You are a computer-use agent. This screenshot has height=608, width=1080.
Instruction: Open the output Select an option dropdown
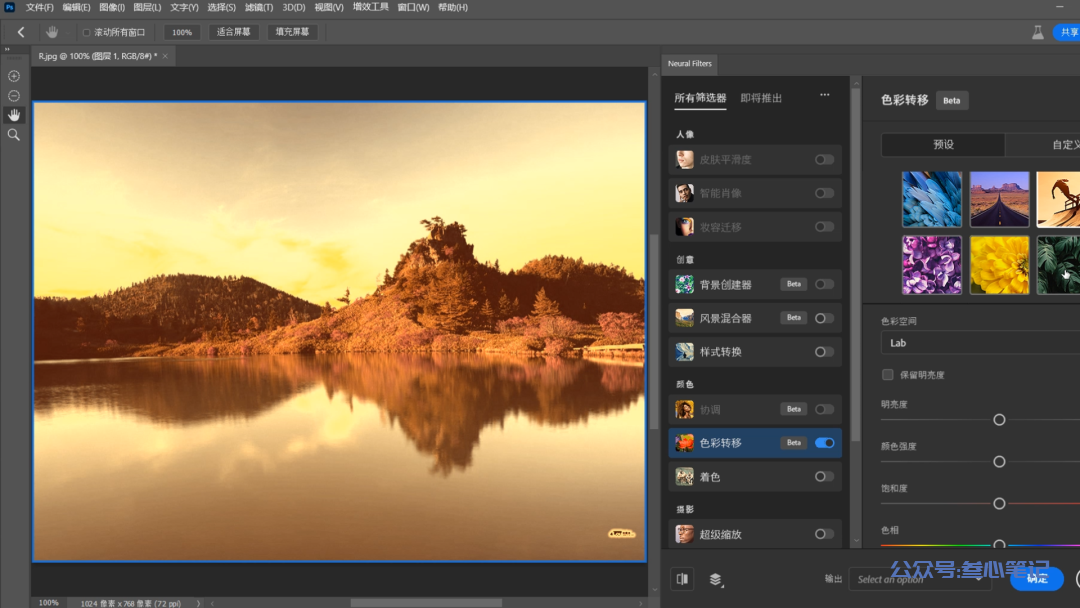[920, 579]
